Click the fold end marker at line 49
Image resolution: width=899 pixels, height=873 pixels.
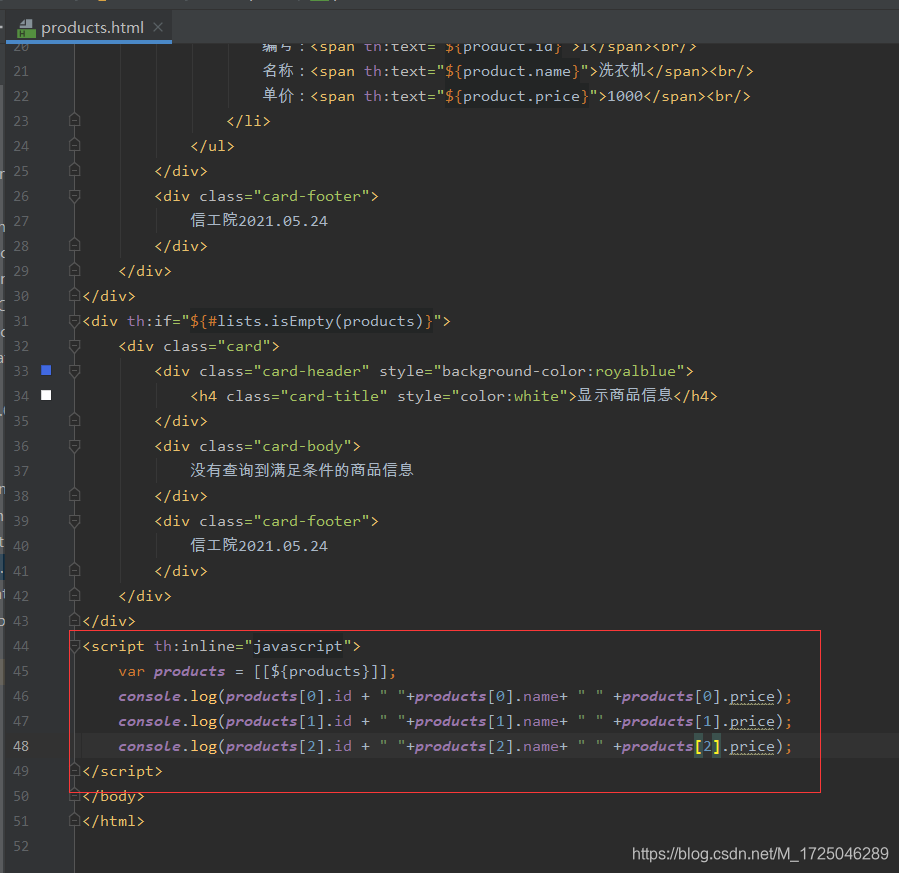(74, 770)
